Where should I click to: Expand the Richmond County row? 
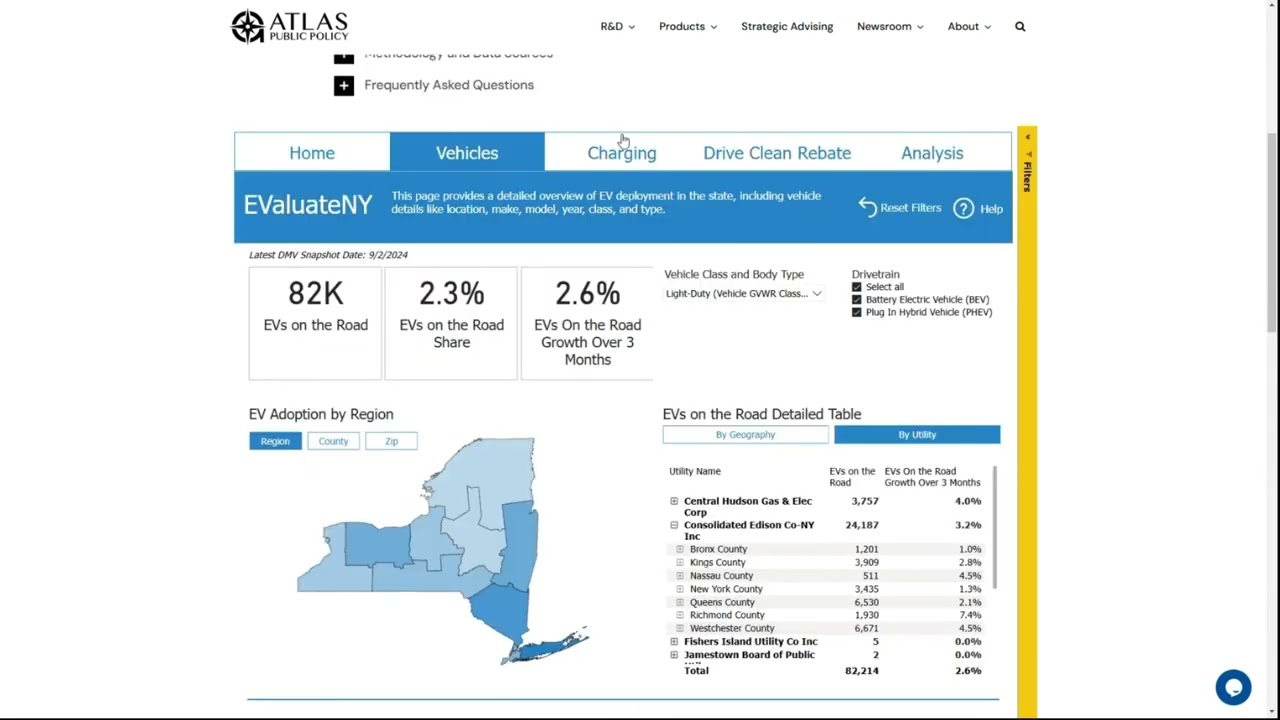click(680, 615)
